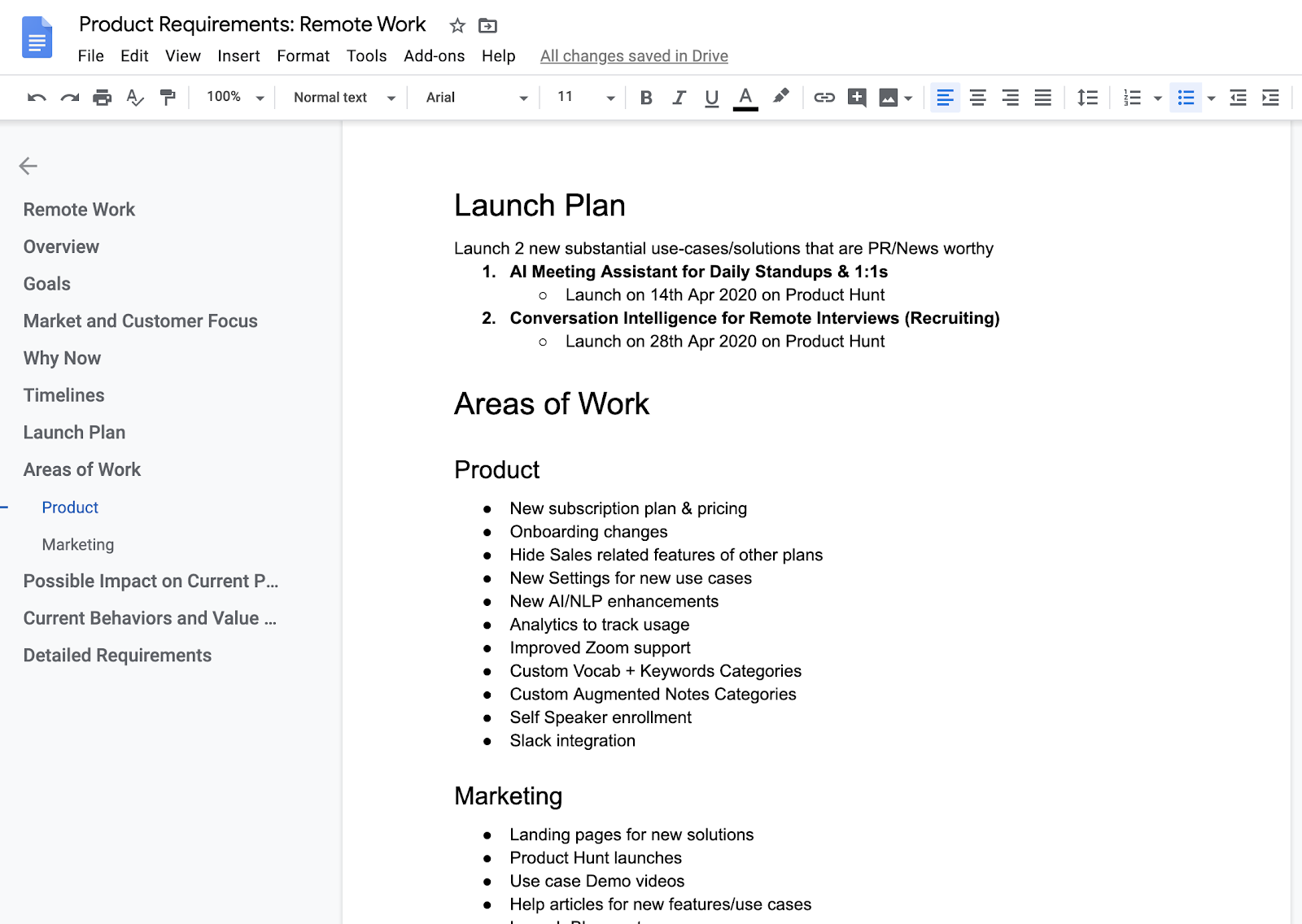Open the insert image dropdown arrow

(908, 98)
